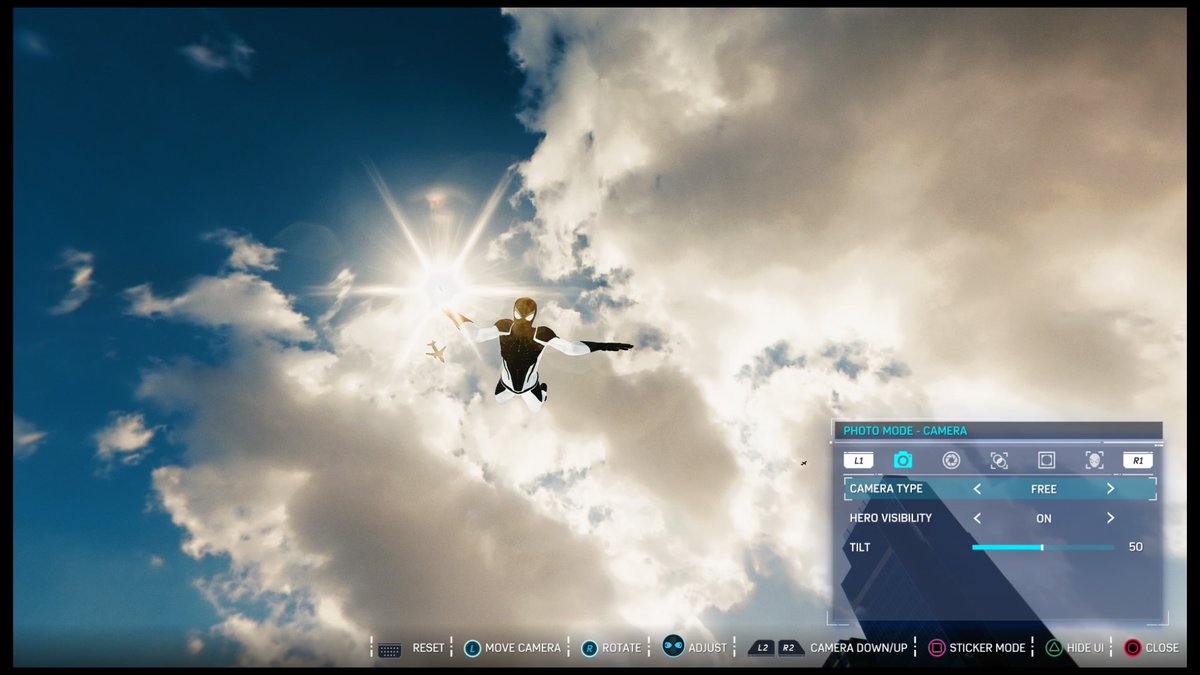Click the Reset label
1200x675 pixels.
428,648
